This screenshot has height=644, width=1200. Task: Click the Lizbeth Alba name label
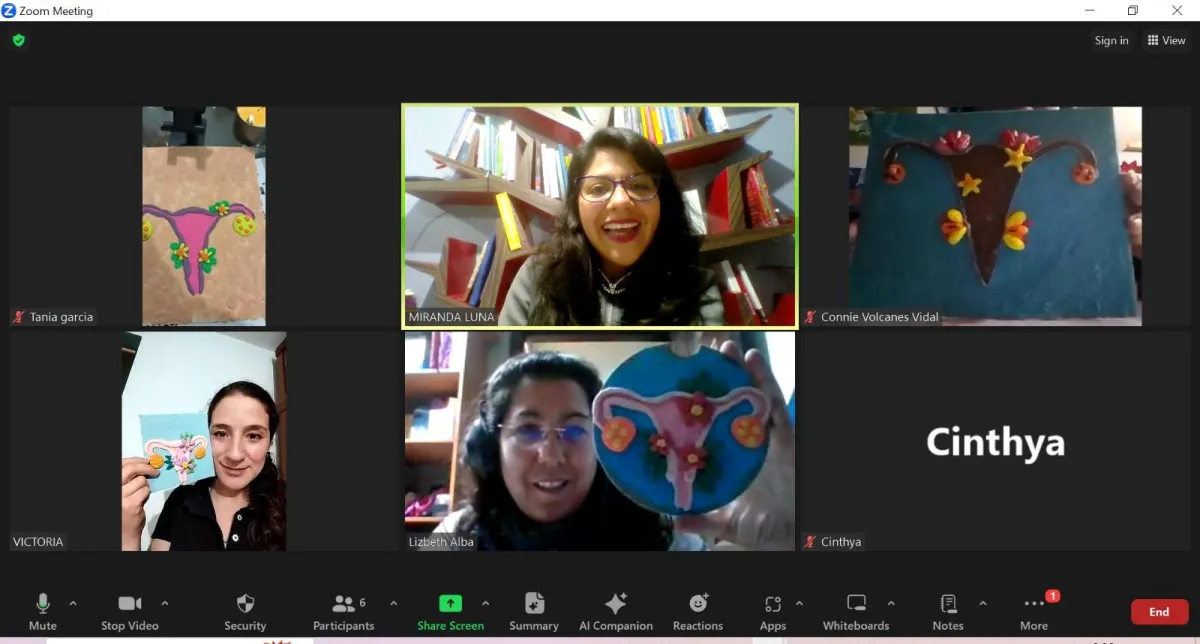441,542
